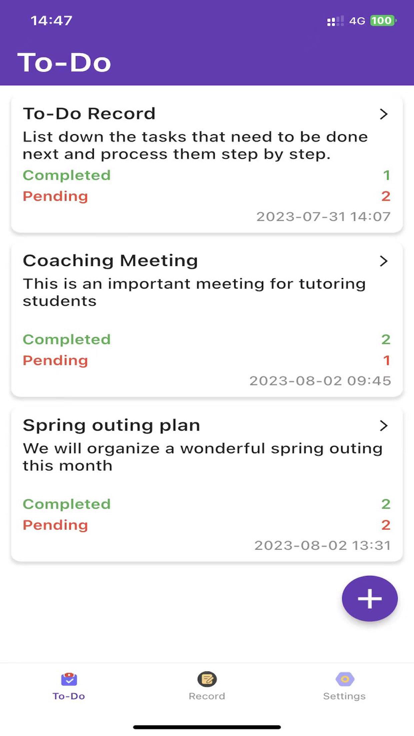Open the To-Do Record title
This screenshot has width=414, height=736.
click(x=89, y=114)
